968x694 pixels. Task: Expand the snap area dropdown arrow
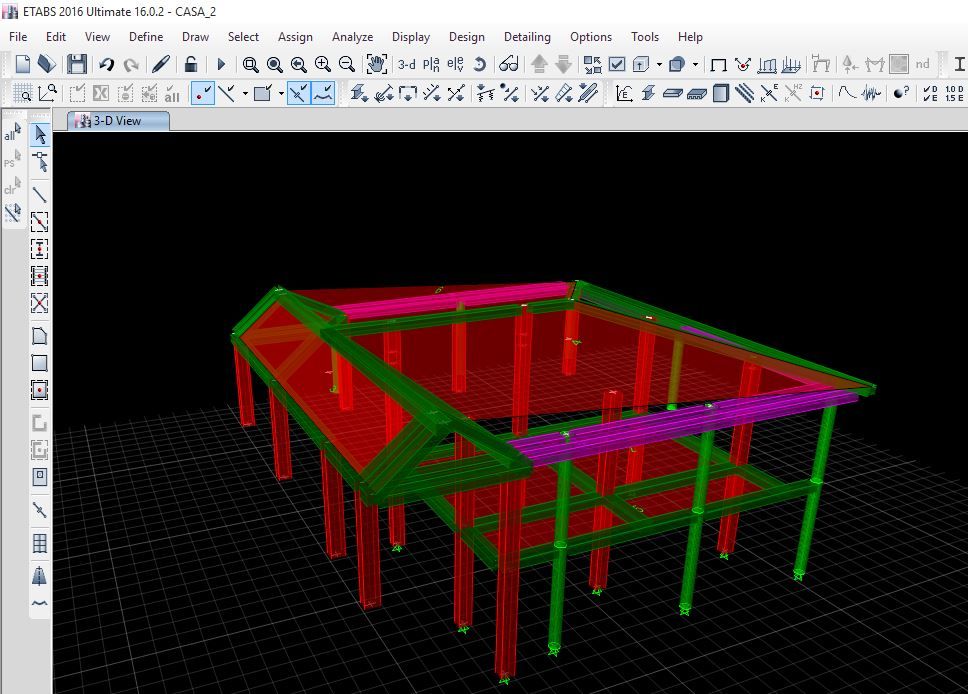click(x=281, y=93)
